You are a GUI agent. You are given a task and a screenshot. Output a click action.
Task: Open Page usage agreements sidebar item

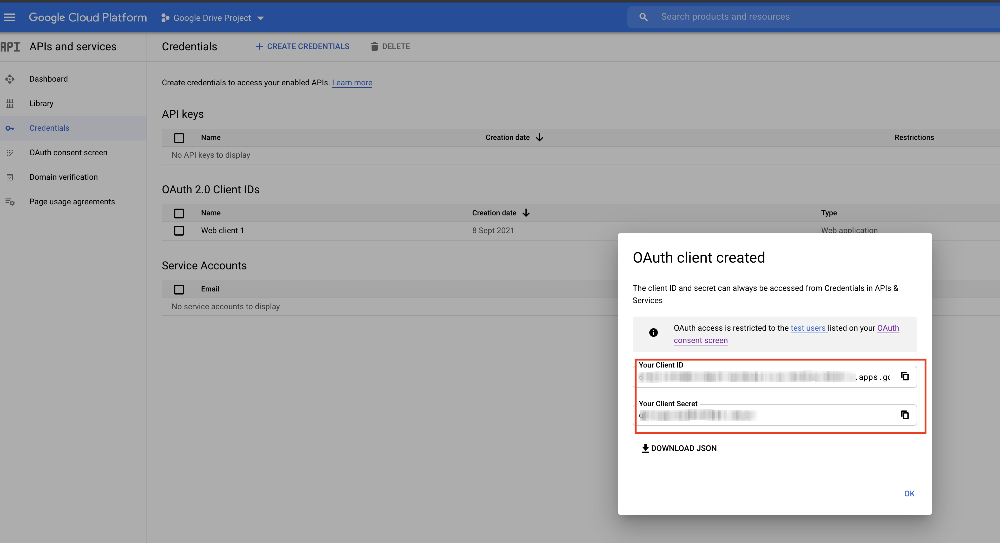(x=72, y=202)
